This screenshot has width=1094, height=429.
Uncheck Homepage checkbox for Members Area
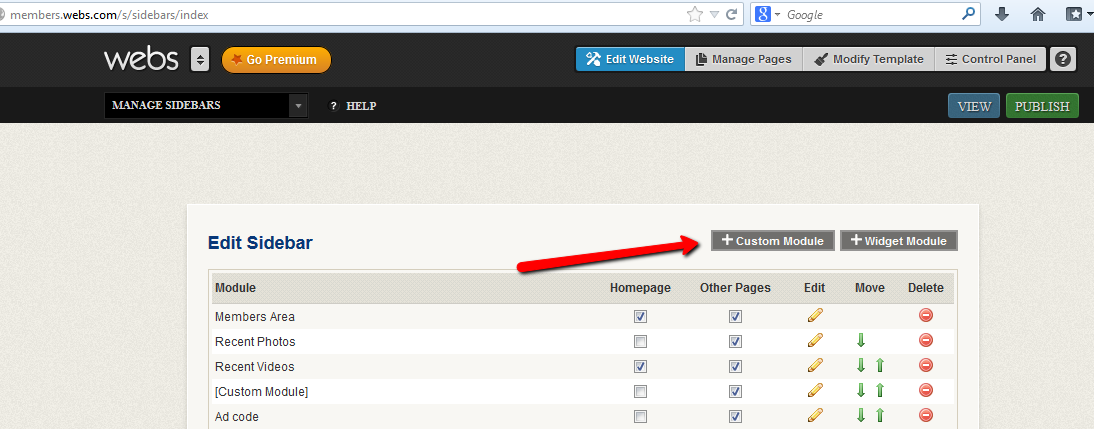click(x=640, y=316)
